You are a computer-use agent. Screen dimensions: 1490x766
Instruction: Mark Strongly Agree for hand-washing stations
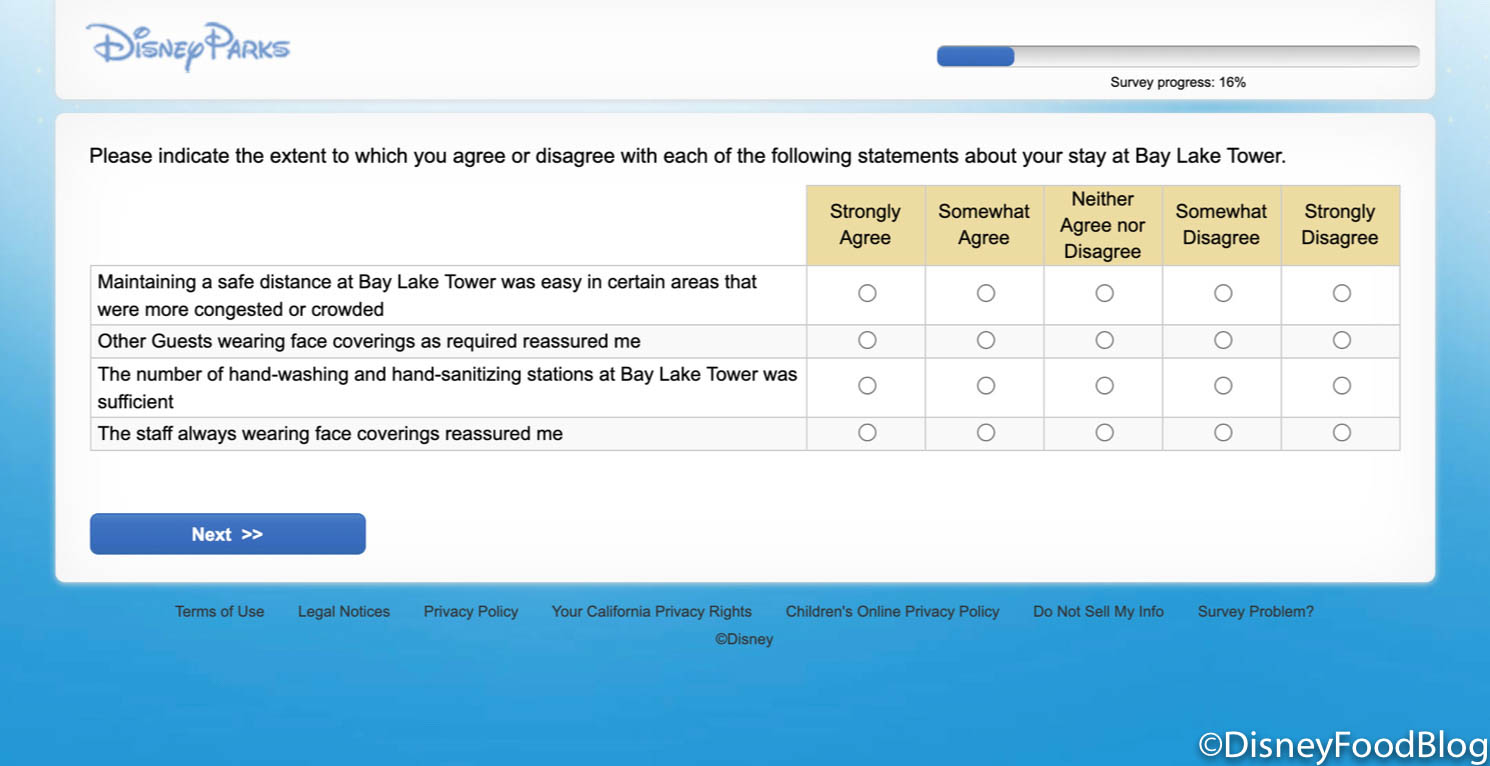[x=867, y=385]
